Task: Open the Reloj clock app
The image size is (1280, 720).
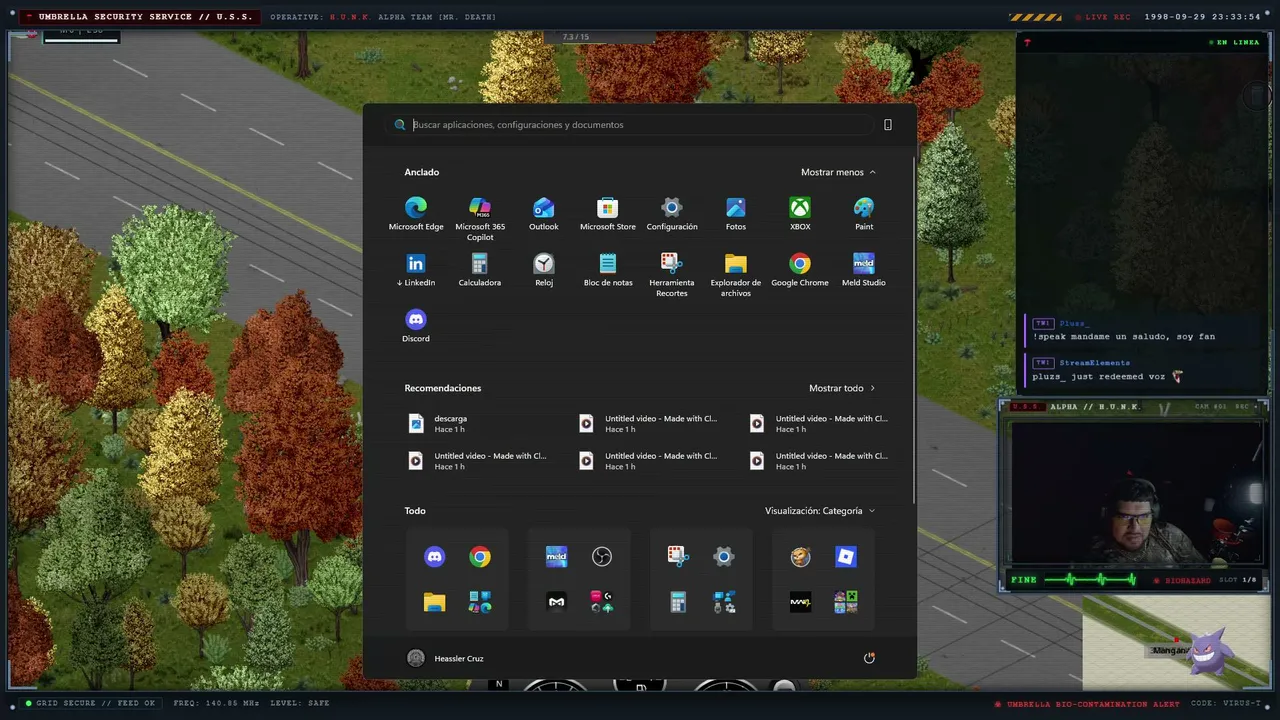Action: point(544,270)
